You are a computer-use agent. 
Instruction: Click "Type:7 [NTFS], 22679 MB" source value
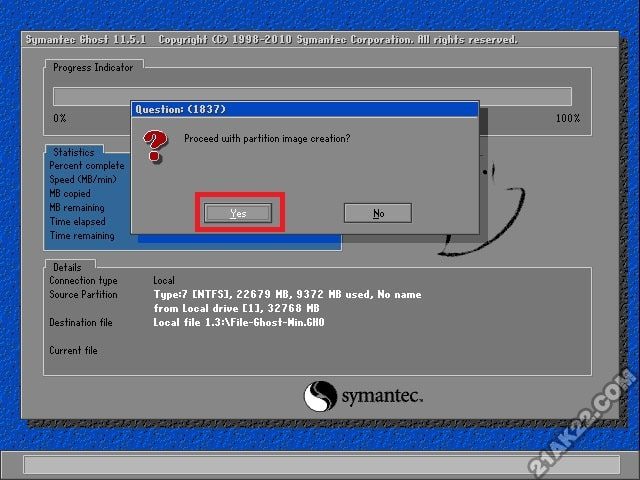287,294
